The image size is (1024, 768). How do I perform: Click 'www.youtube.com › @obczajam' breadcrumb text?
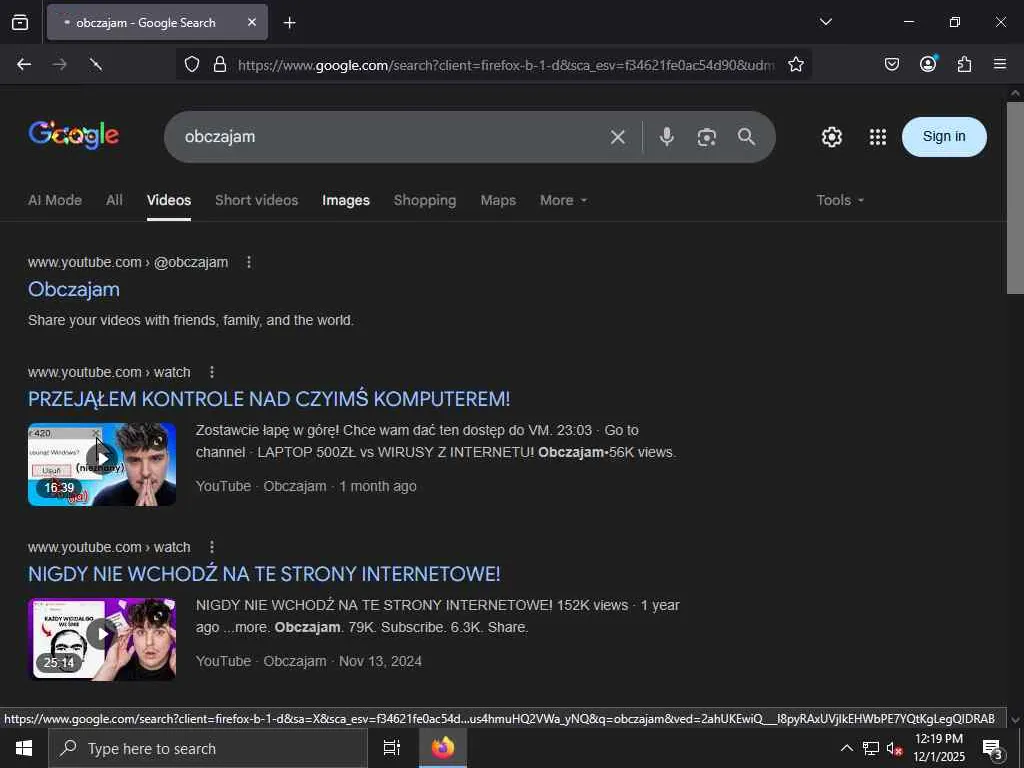(128, 263)
